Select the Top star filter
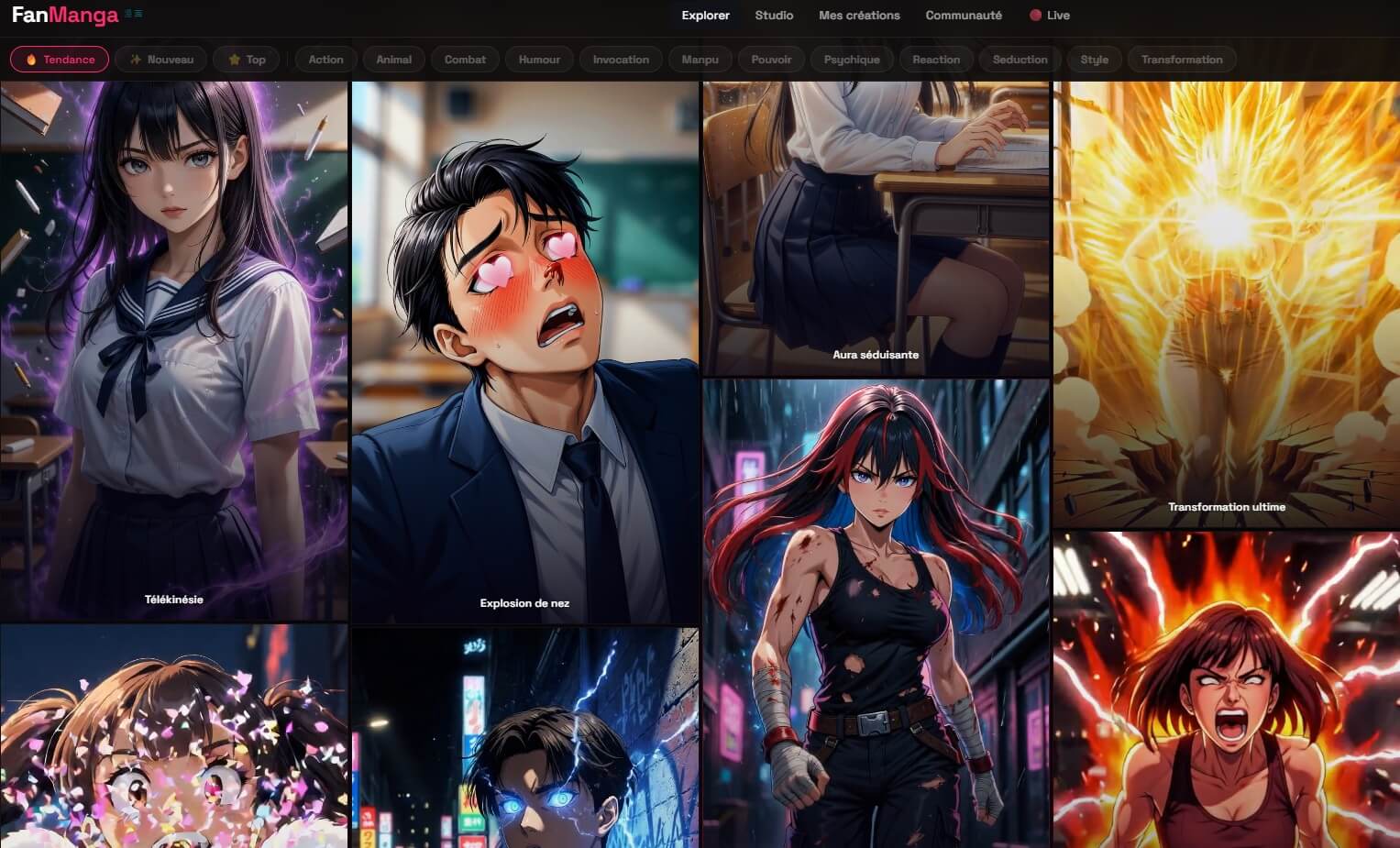Image resolution: width=1400 pixels, height=848 pixels. click(247, 60)
